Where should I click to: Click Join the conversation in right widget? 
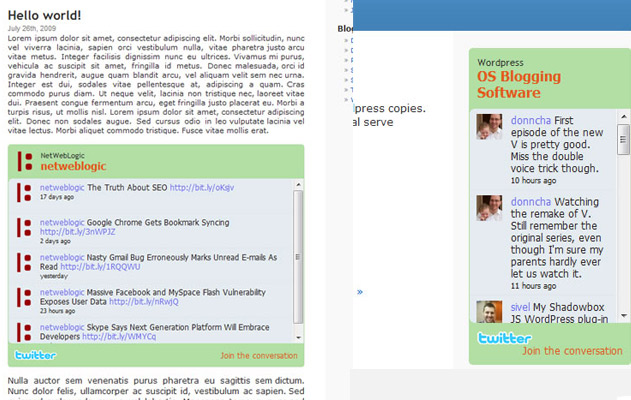tap(572, 351)
